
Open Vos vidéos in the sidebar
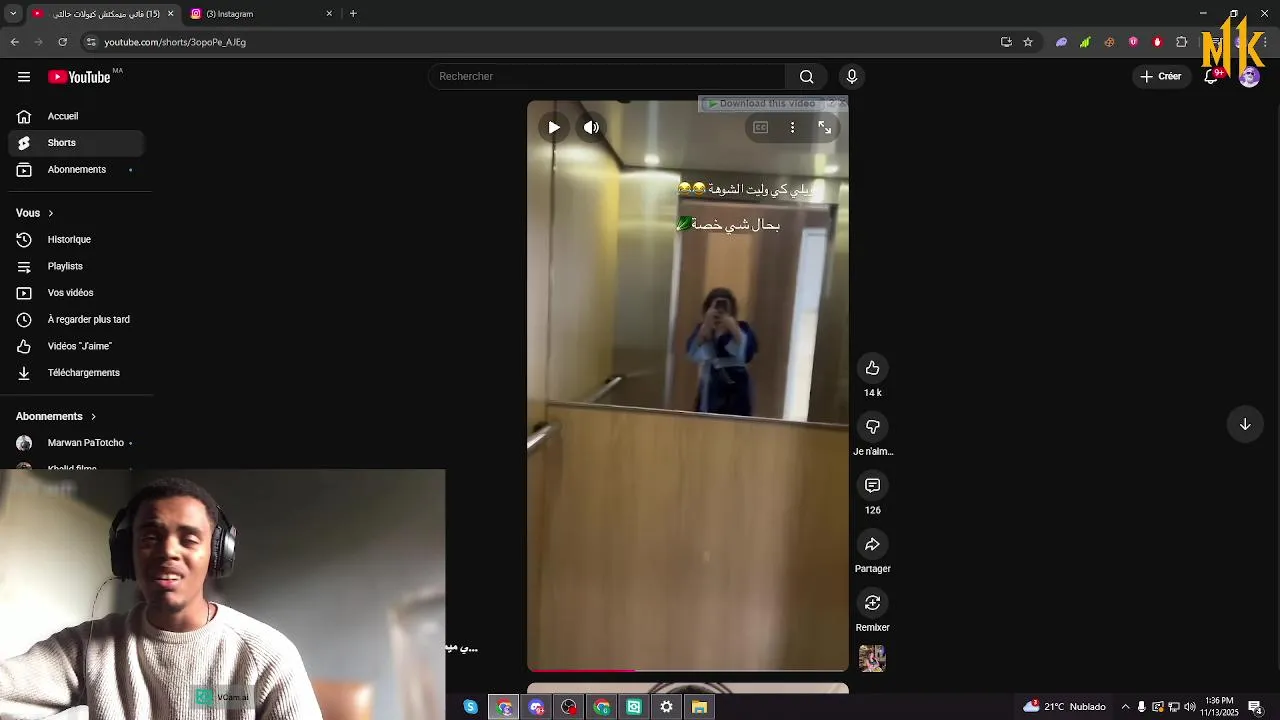coord(76,293)
